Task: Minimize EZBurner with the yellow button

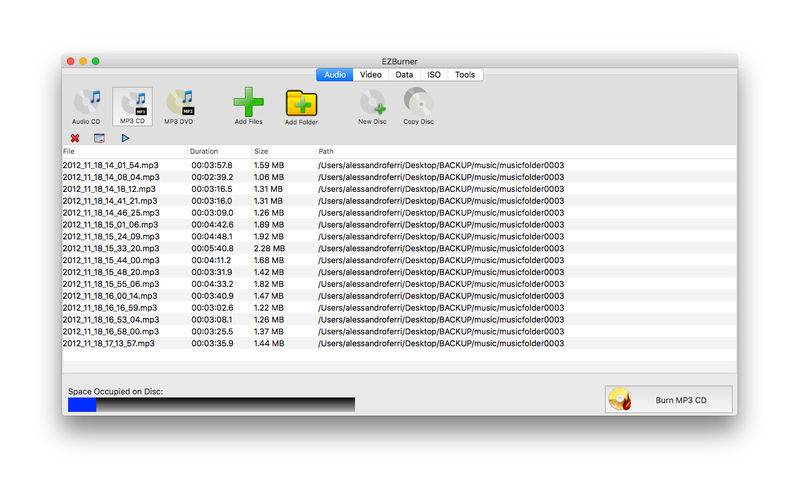Action: pyautogui.click(x=83, y=61)
